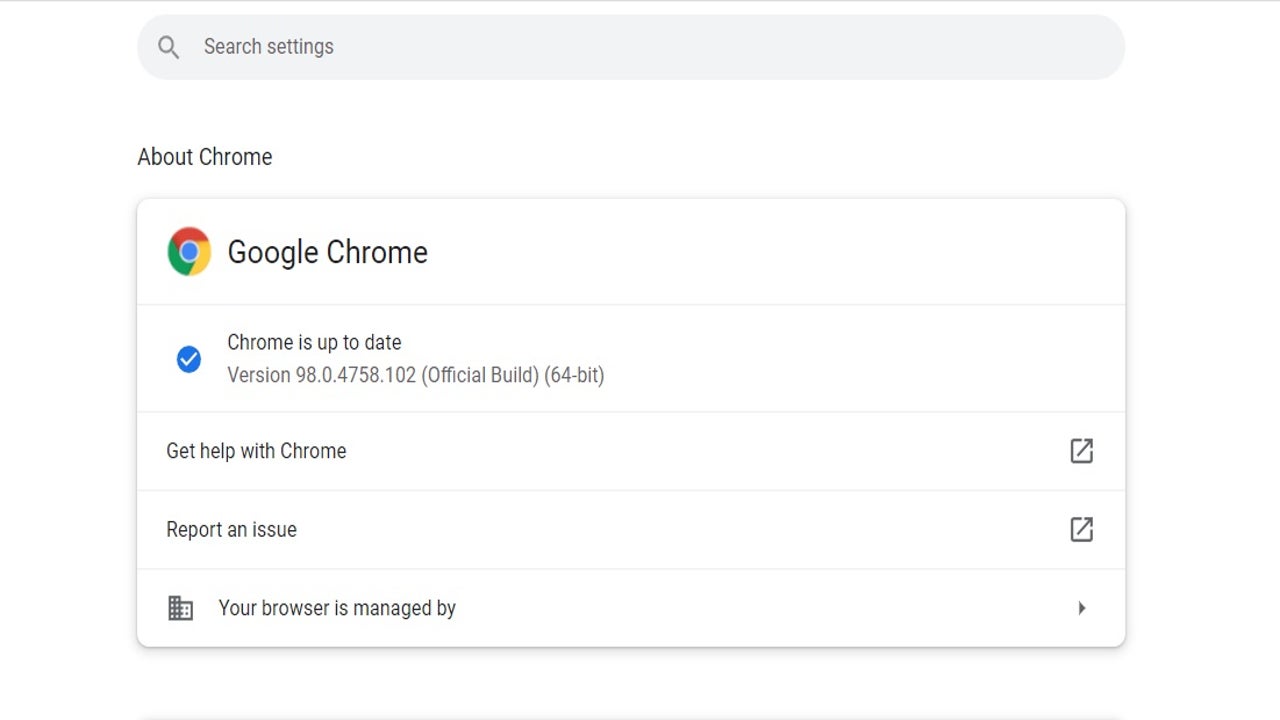The width and height of the screenshot is (1280, 720).
Task: Click external link icon beside Report an issue
Action: coord(1081,529)
